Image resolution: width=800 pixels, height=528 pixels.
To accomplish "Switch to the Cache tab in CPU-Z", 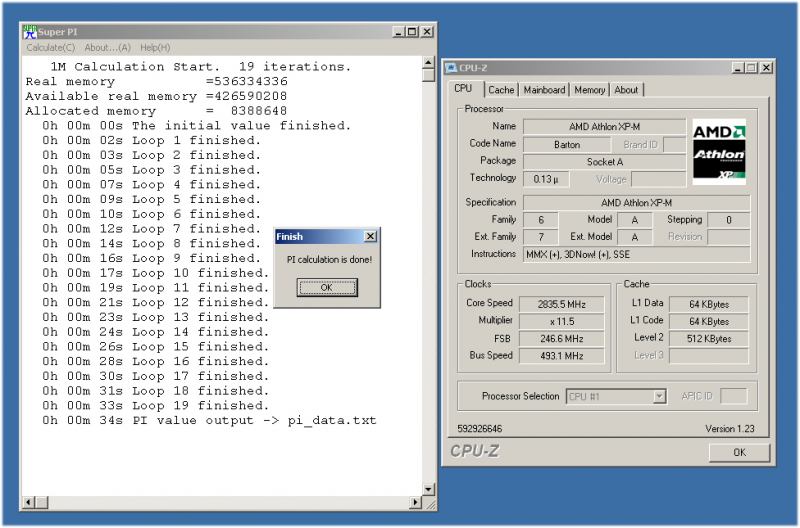I will (501, 90).
